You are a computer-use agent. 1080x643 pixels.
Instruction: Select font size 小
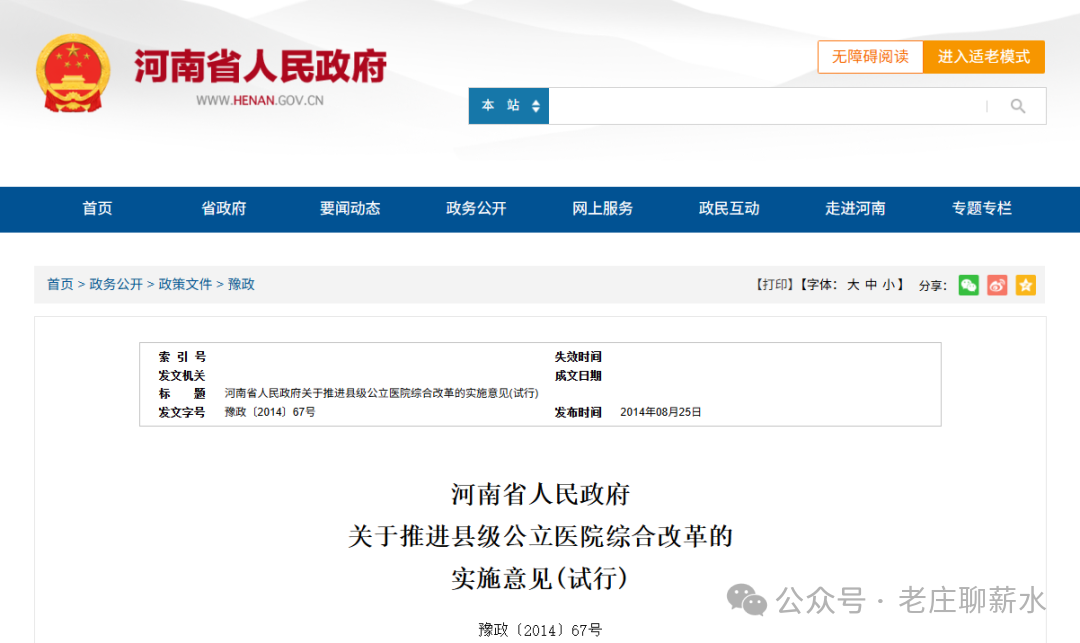887,285
